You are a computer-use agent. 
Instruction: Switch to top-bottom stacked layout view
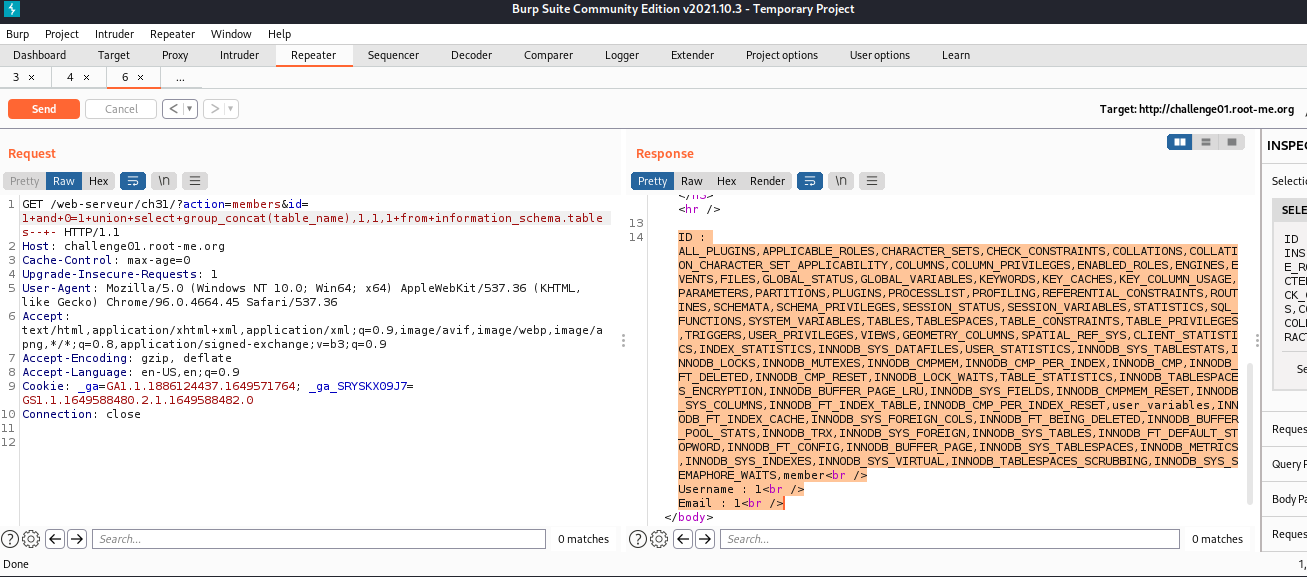(1207, 142)
